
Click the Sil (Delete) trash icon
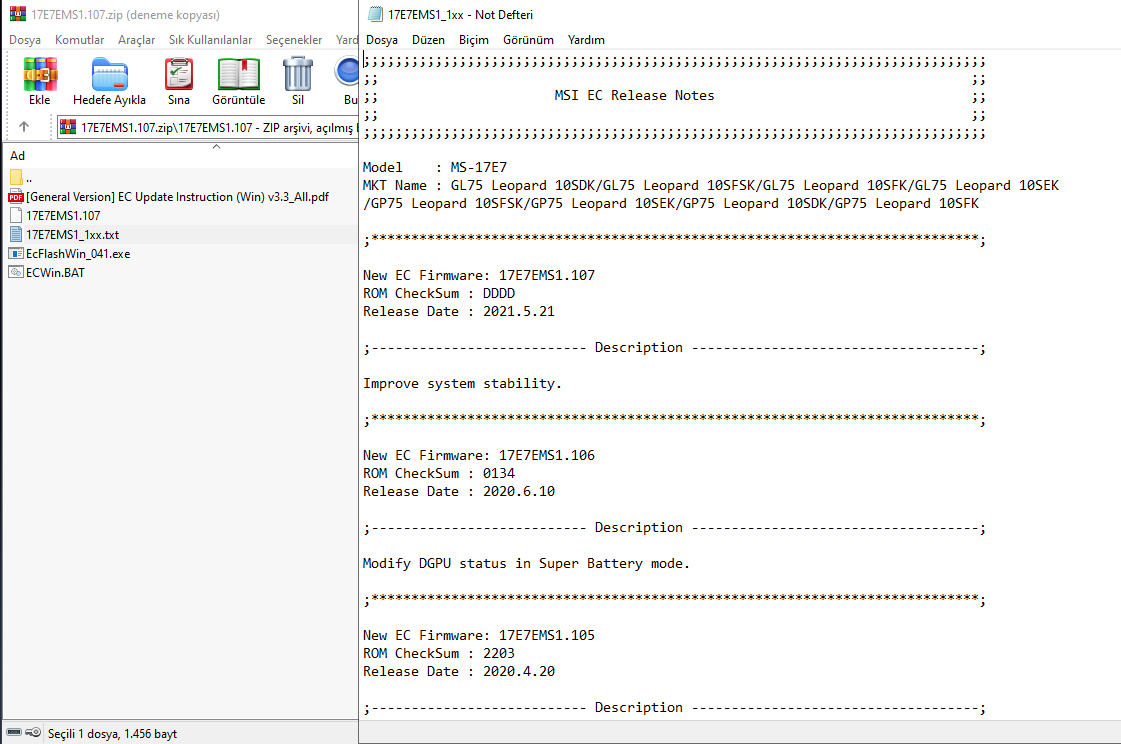[x=298, y=74]
